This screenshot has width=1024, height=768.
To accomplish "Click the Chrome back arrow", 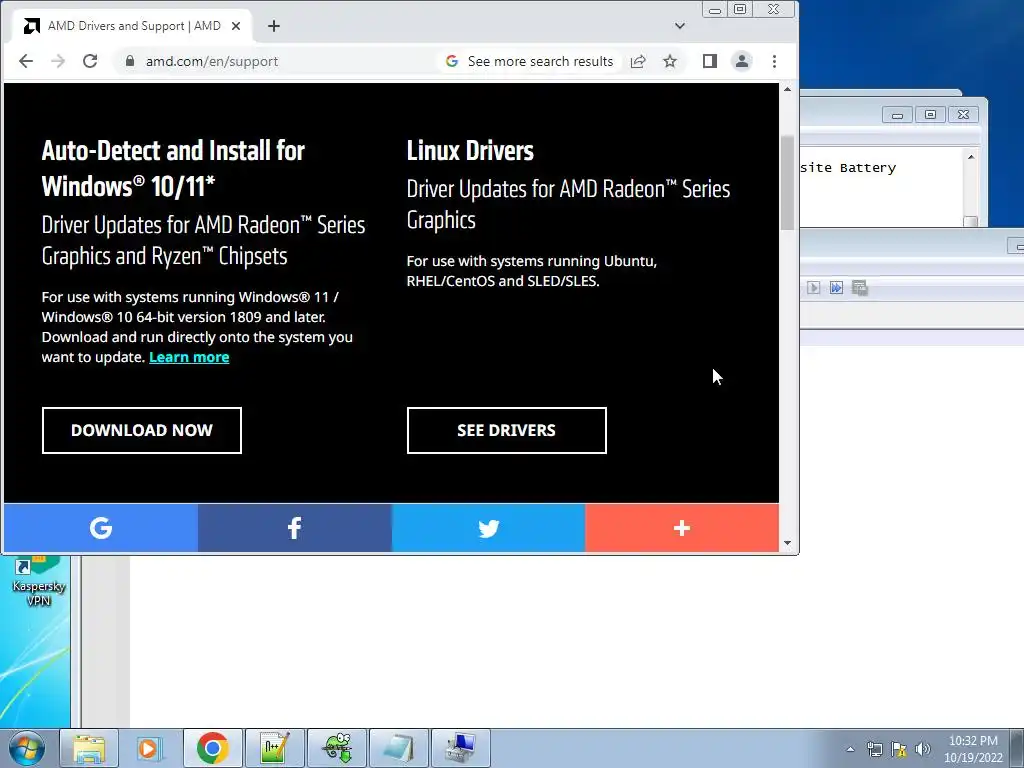I will click(26, 61).
